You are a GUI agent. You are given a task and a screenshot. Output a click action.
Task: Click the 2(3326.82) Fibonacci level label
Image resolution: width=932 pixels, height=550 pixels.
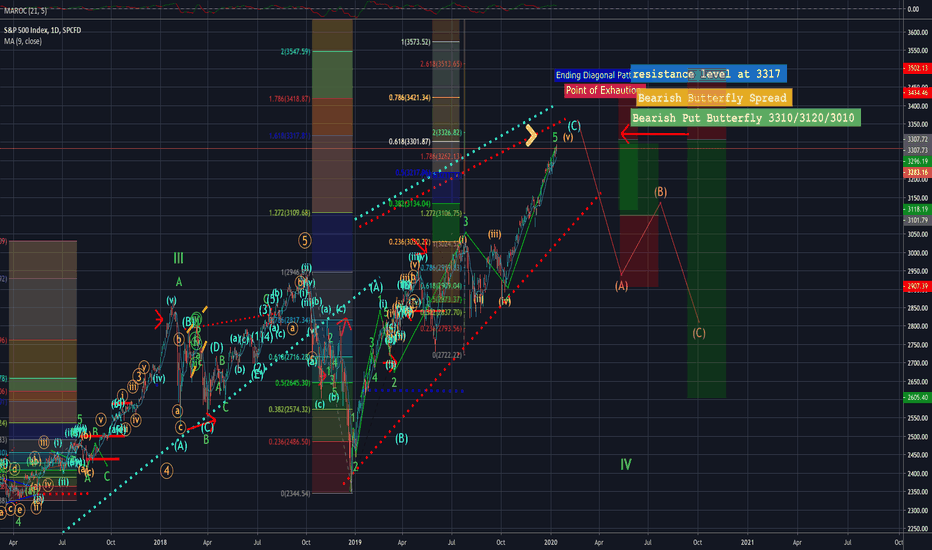coord(447,133)
